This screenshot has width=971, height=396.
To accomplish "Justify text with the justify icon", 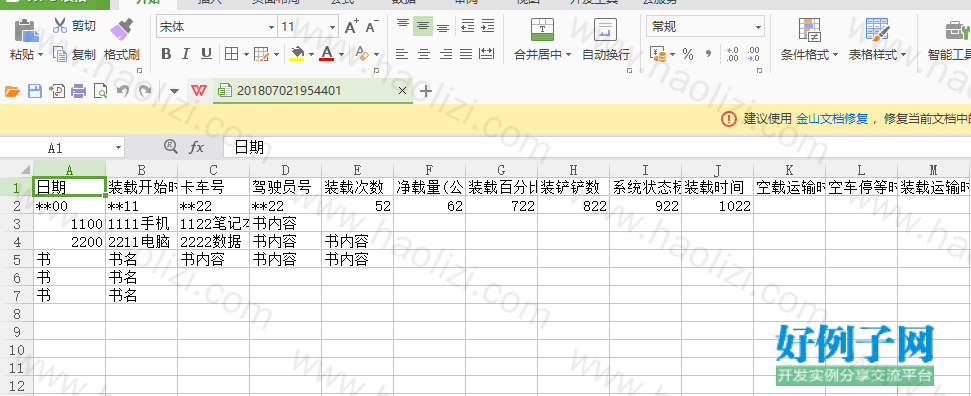I will coord(466,54).
